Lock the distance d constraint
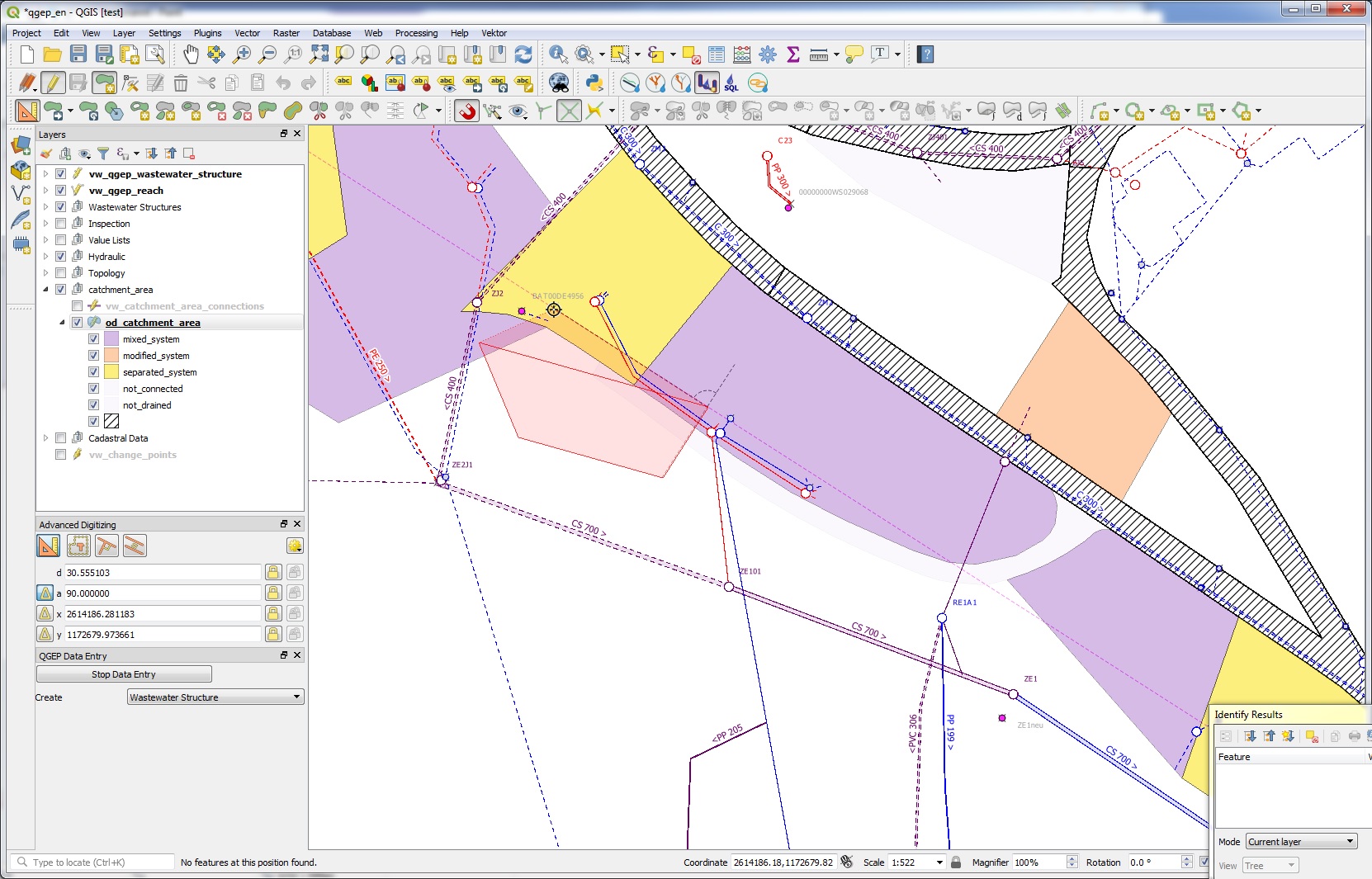The height and width of the screenshot is (879, 1372). click(273, 572)
